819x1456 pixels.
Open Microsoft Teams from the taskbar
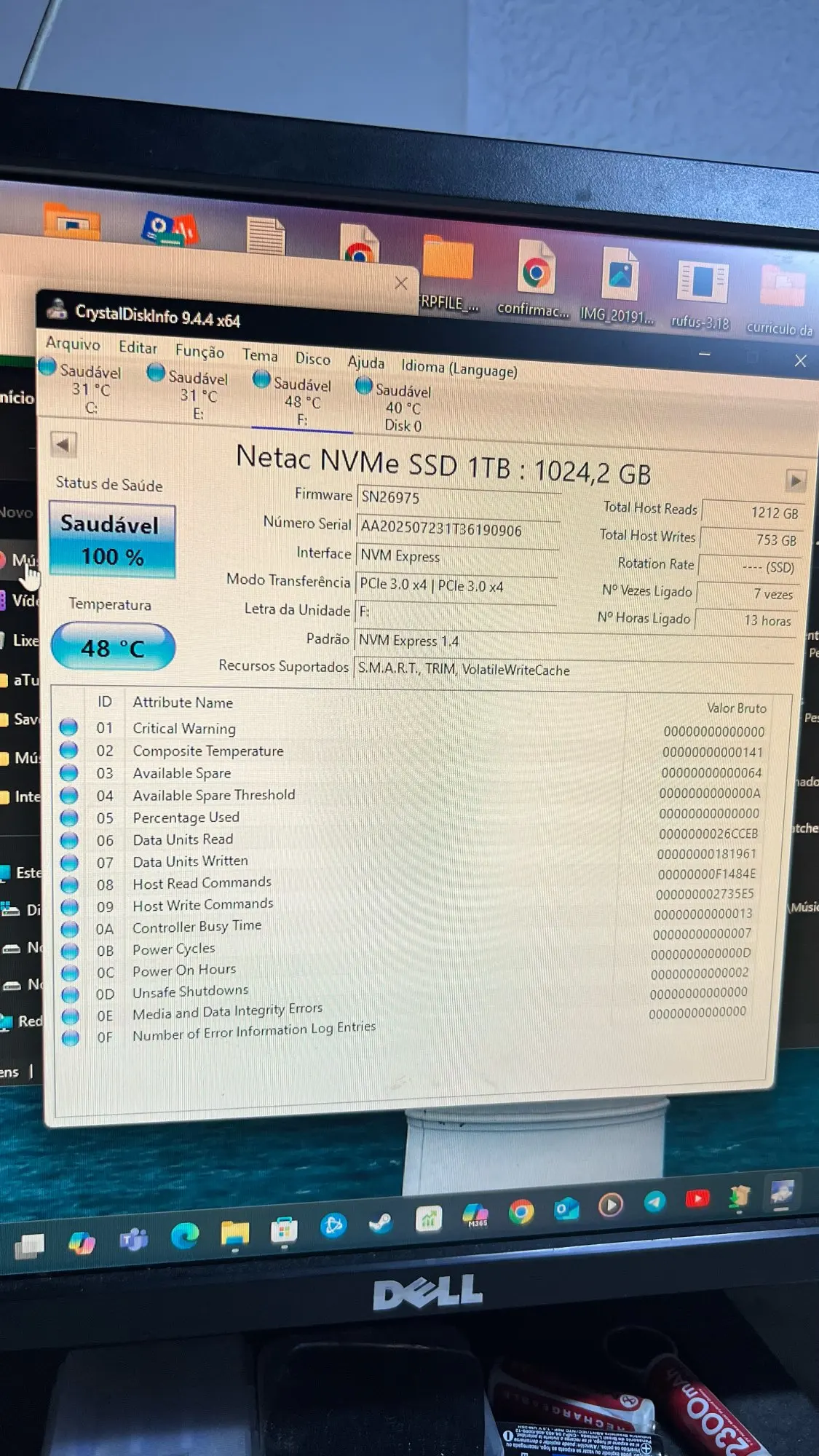click(x=134, y=1238)
